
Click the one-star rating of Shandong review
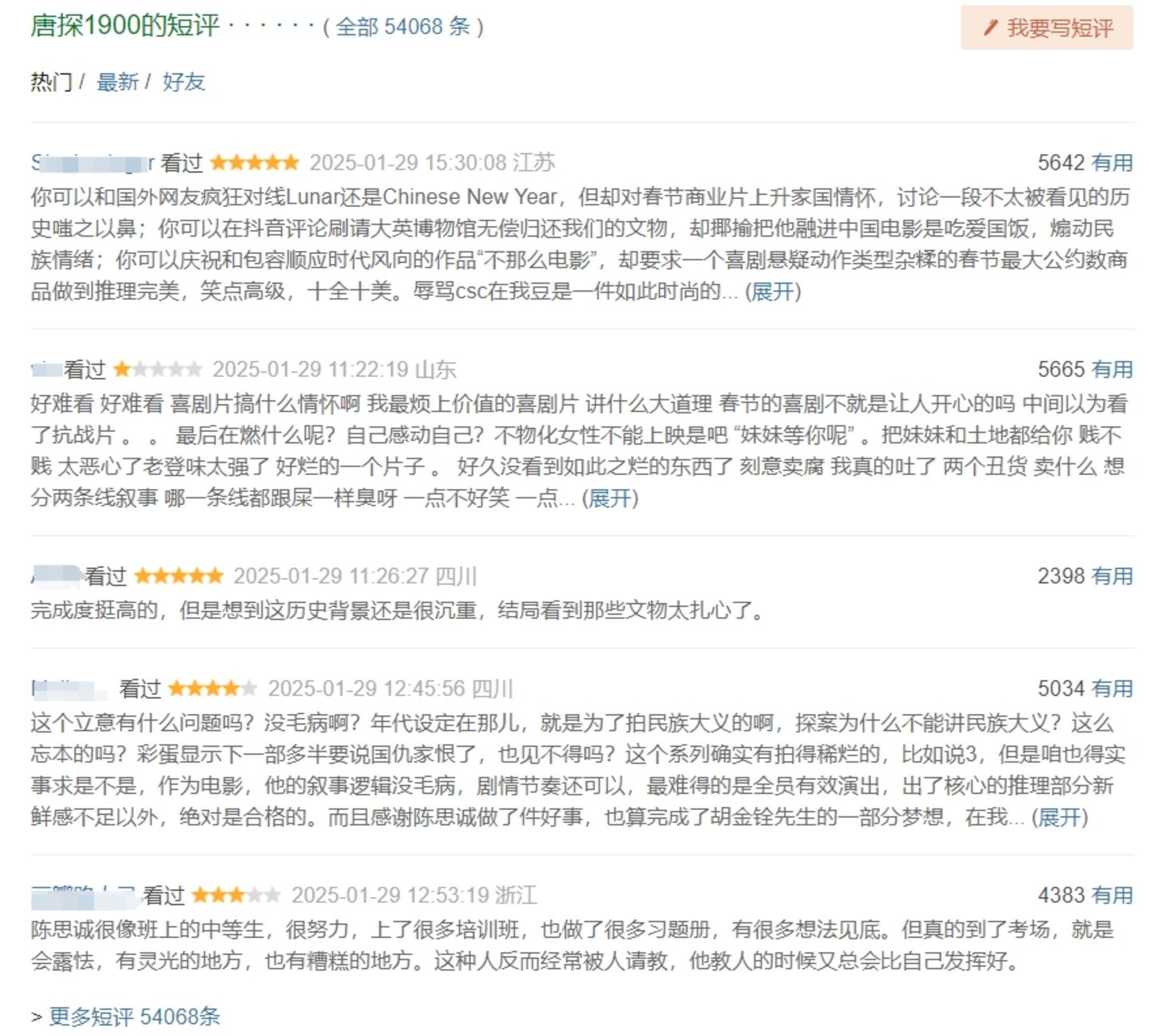pos(157,370)
